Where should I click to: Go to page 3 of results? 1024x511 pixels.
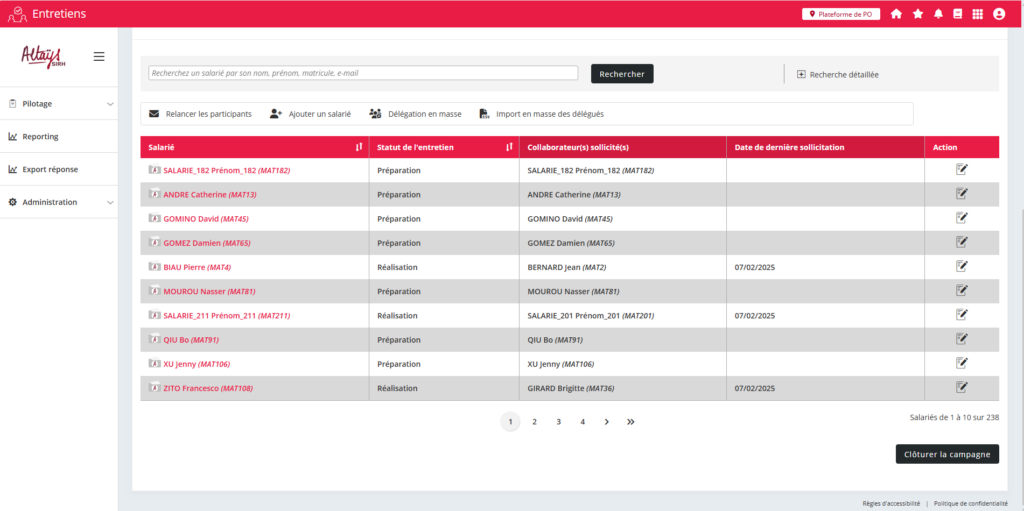558,422
